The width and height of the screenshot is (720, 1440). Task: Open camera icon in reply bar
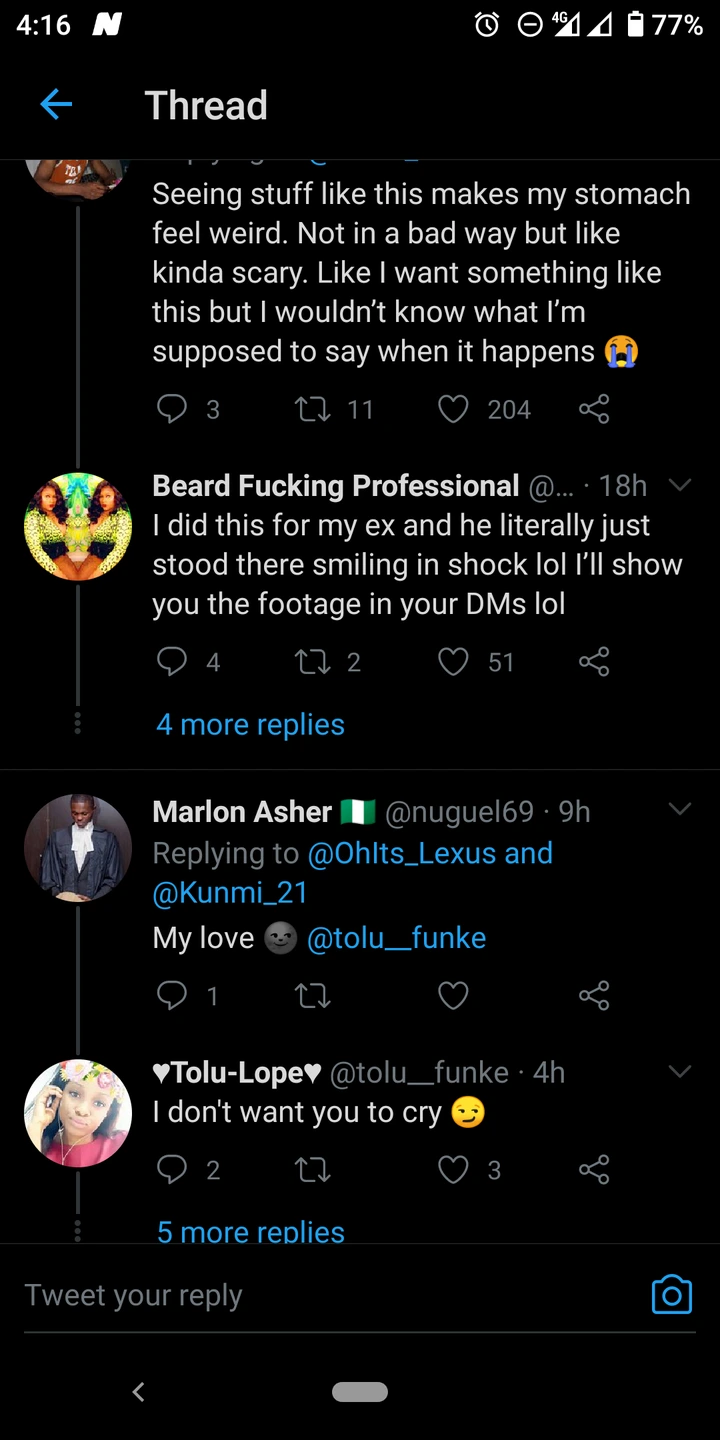coord(671,1294)
